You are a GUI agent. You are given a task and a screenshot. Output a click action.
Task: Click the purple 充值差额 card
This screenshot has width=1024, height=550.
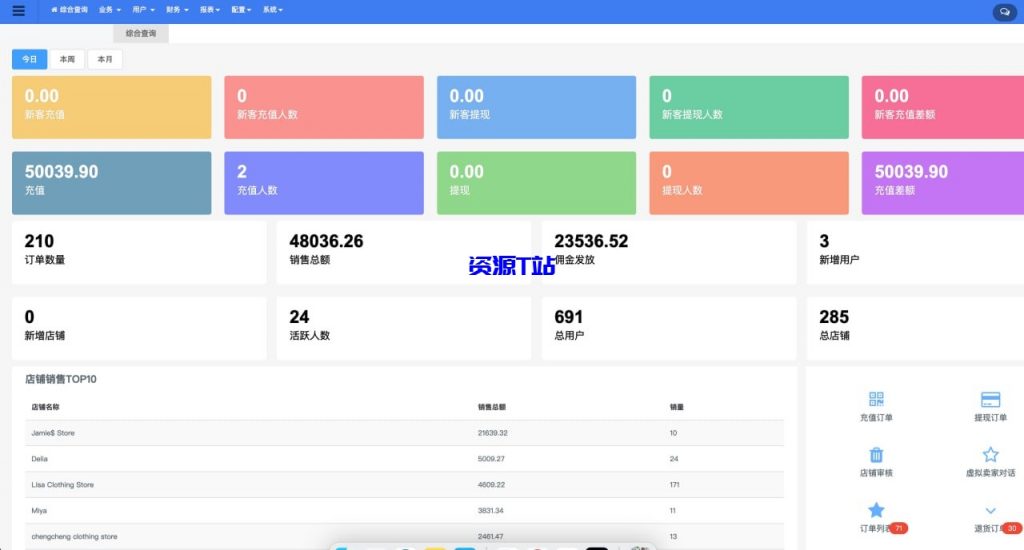[942, 183]
